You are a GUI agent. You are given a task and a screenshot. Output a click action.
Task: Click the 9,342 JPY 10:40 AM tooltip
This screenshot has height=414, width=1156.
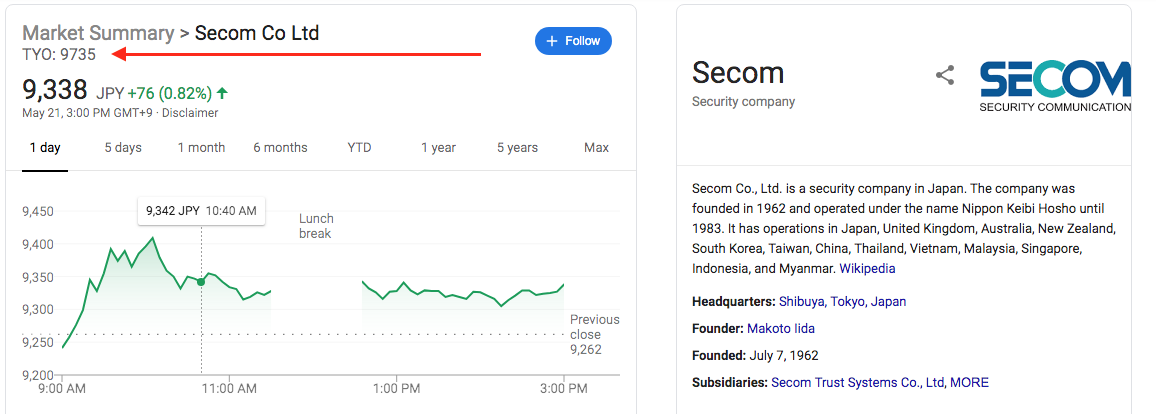pos(201,211)
